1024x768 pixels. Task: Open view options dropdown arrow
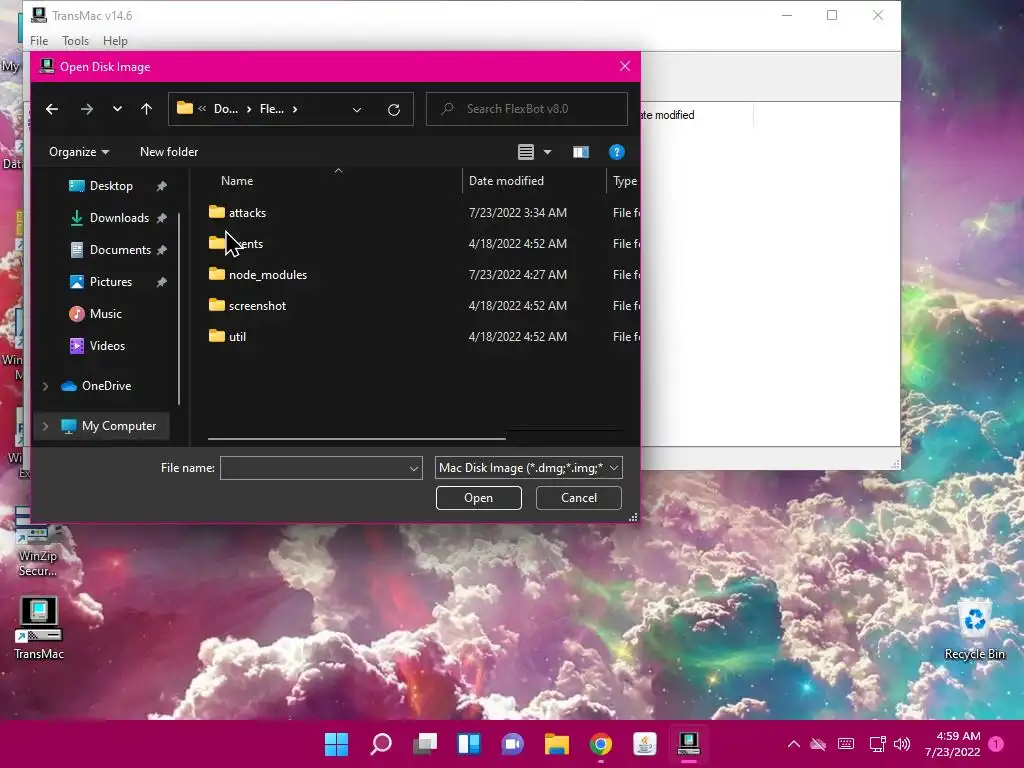point(547,152)
